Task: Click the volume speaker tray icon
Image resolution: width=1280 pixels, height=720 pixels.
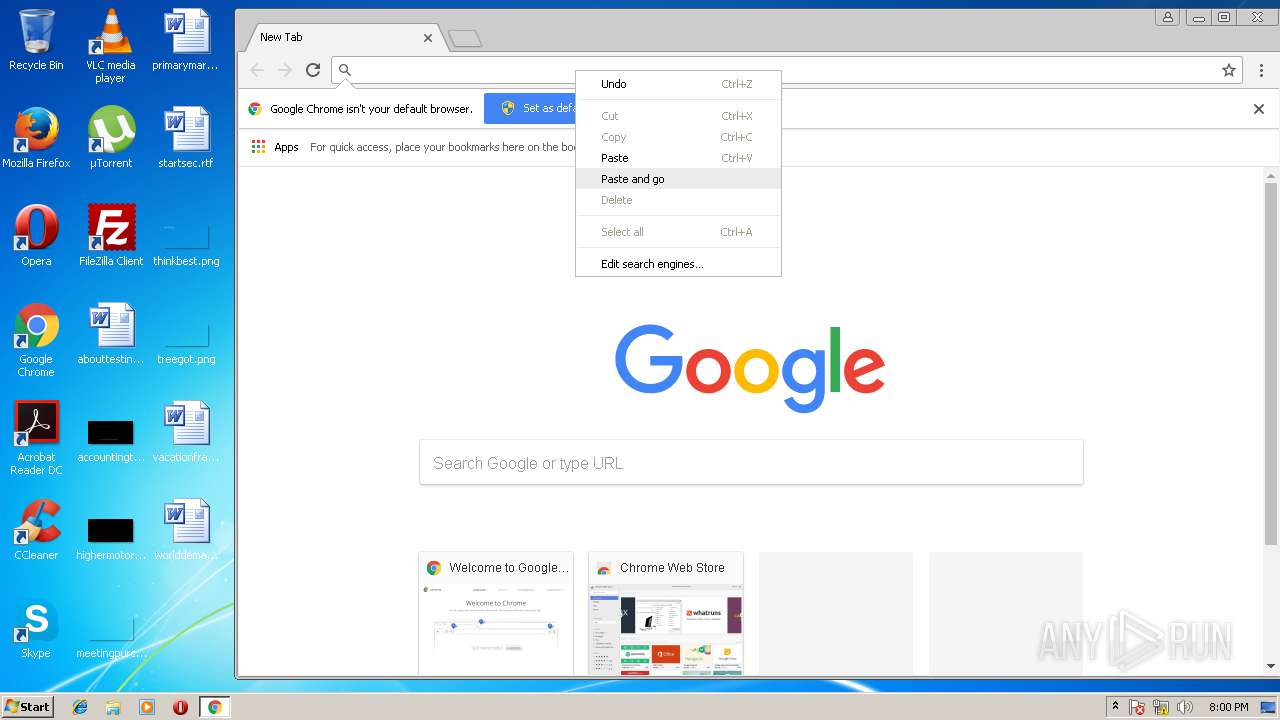Action: (x=1186, y=707)
